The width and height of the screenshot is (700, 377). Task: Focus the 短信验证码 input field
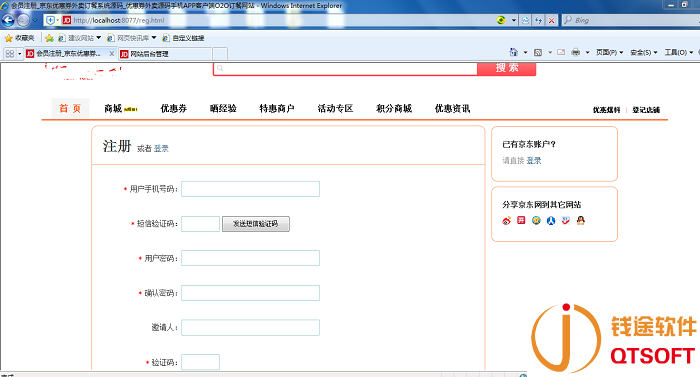[x=200, y=224]
